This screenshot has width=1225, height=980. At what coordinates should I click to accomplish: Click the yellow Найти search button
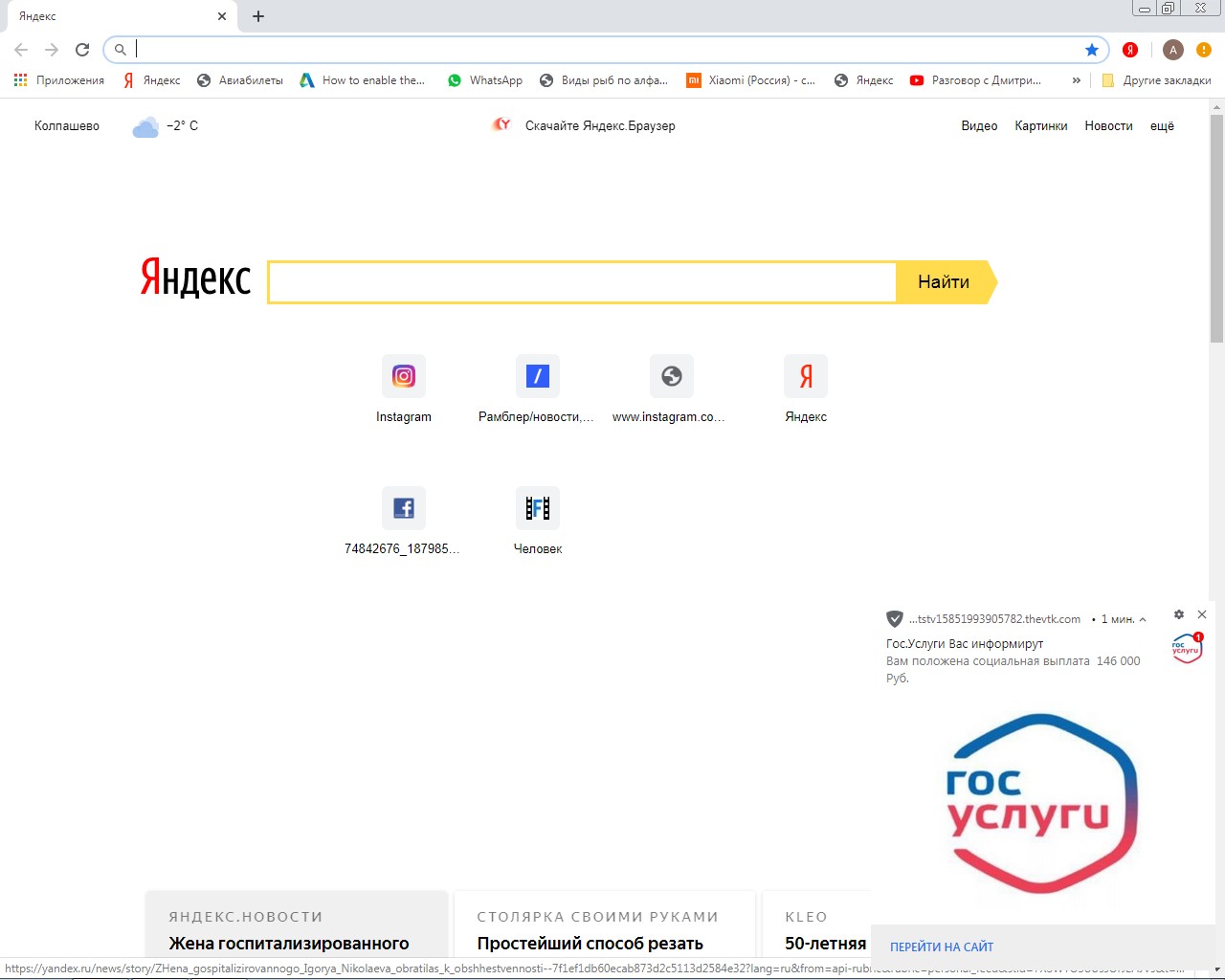[x=946, y=282]
